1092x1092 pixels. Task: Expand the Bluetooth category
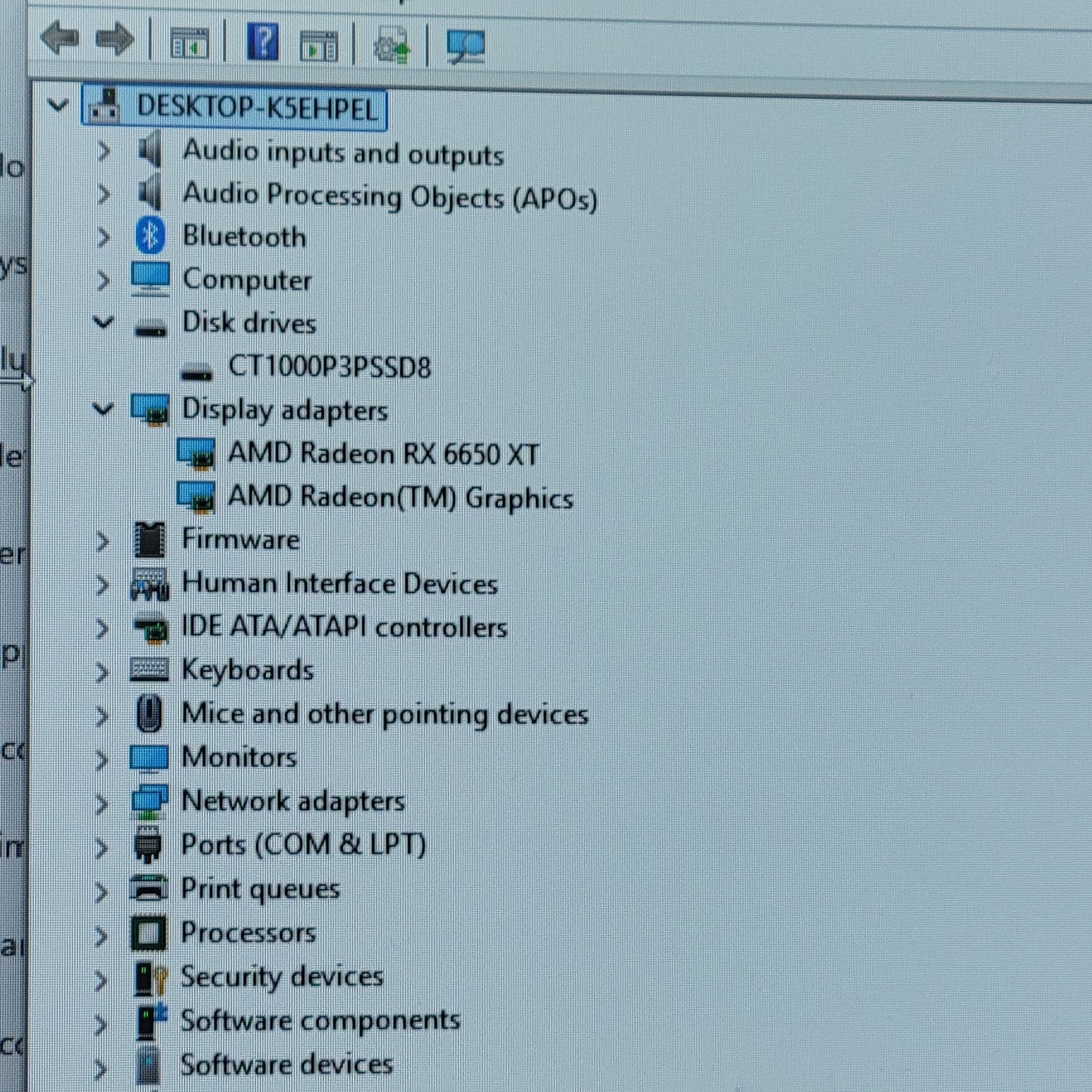104,237
